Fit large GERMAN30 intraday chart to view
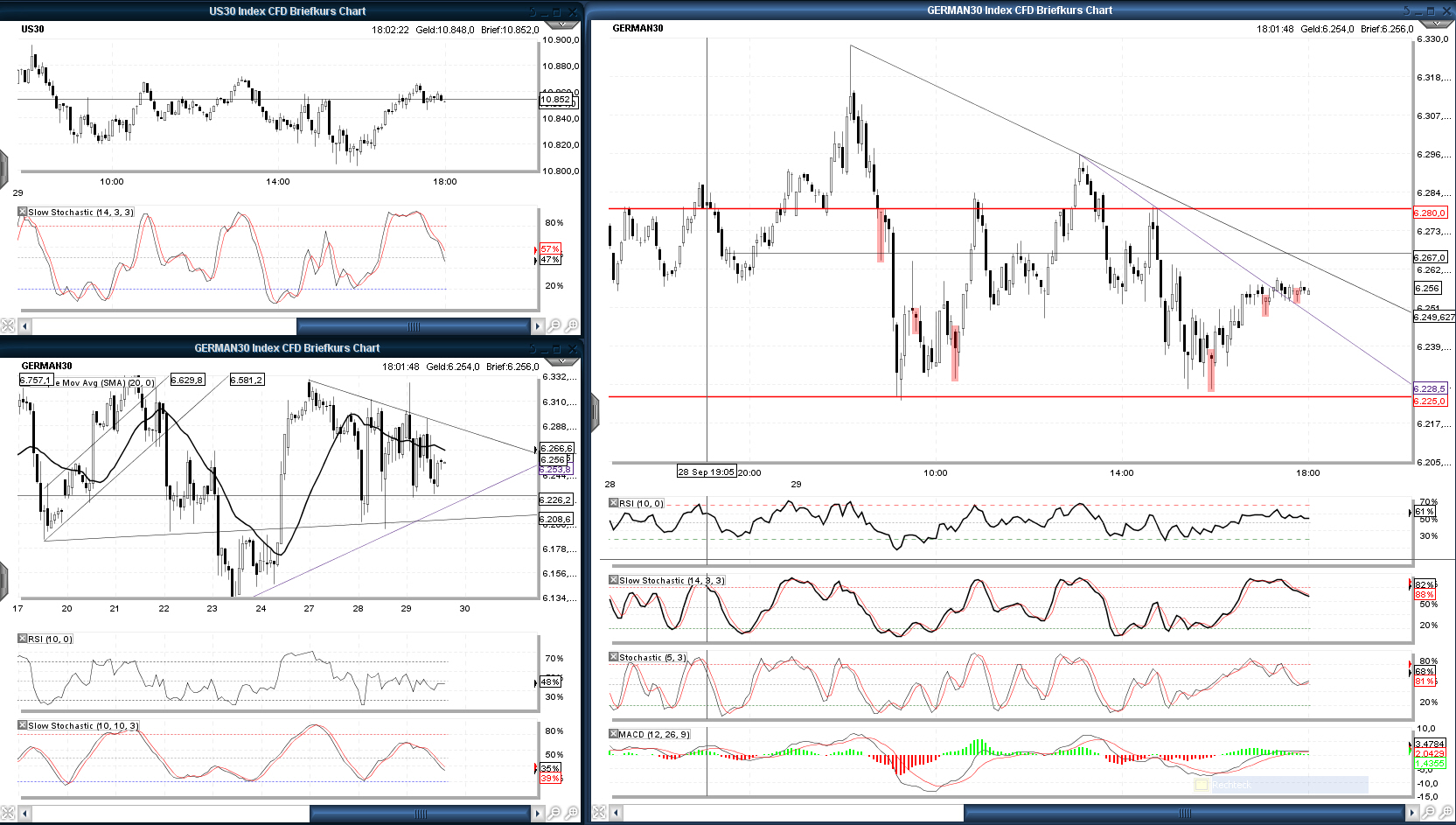The image size is (1456, 825). pyautogui.click(x=599, y=813)
